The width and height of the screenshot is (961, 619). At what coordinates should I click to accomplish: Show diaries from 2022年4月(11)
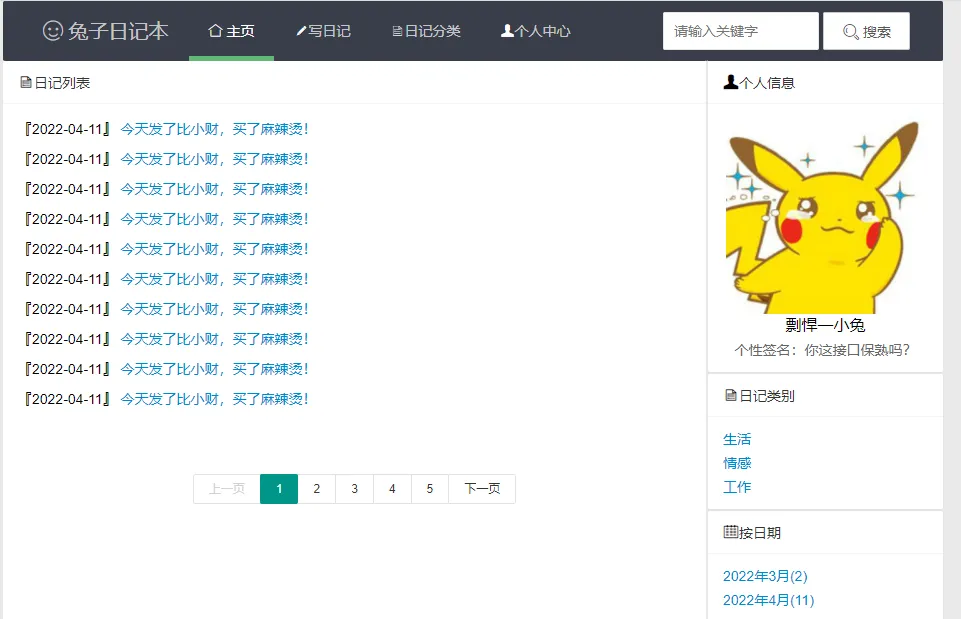(769, 600)
